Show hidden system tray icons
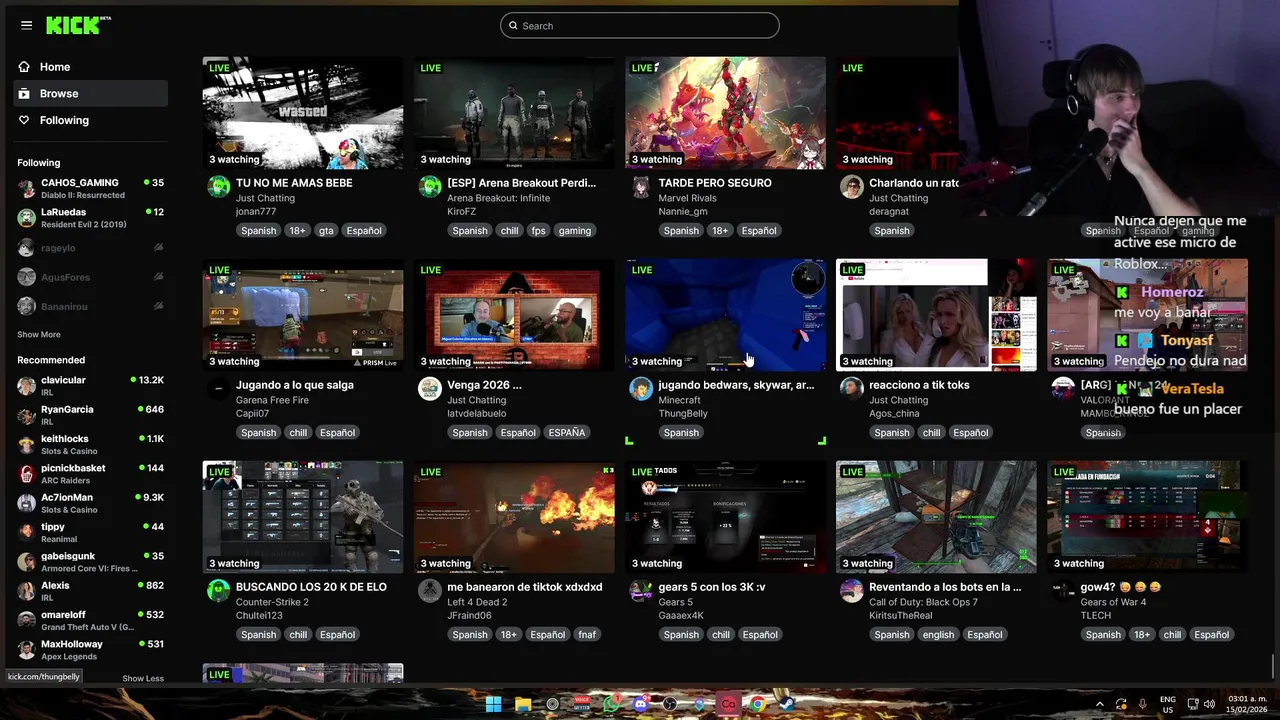 point(1099,704)
